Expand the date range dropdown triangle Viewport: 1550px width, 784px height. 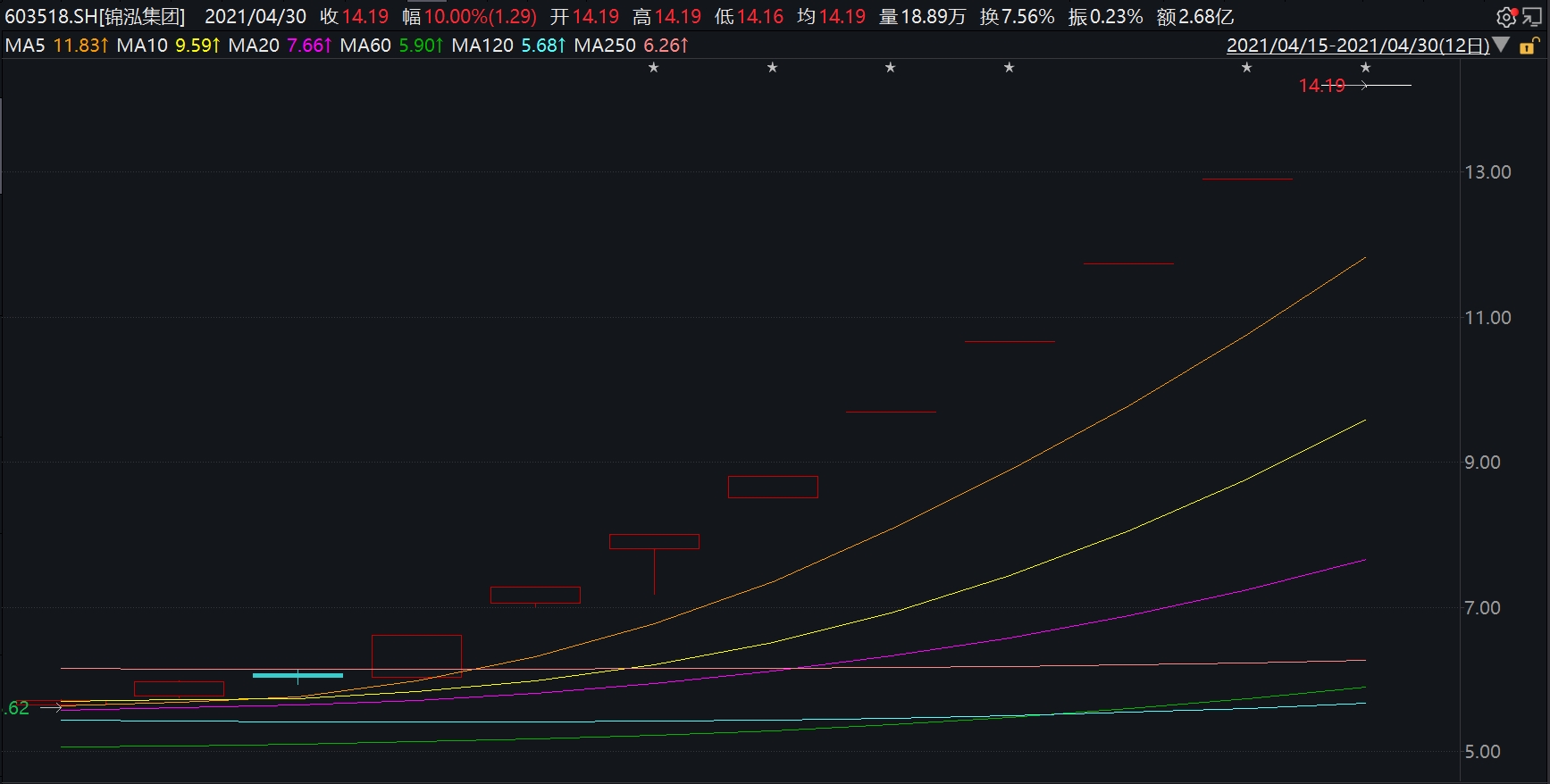(x=1501, y=45)
